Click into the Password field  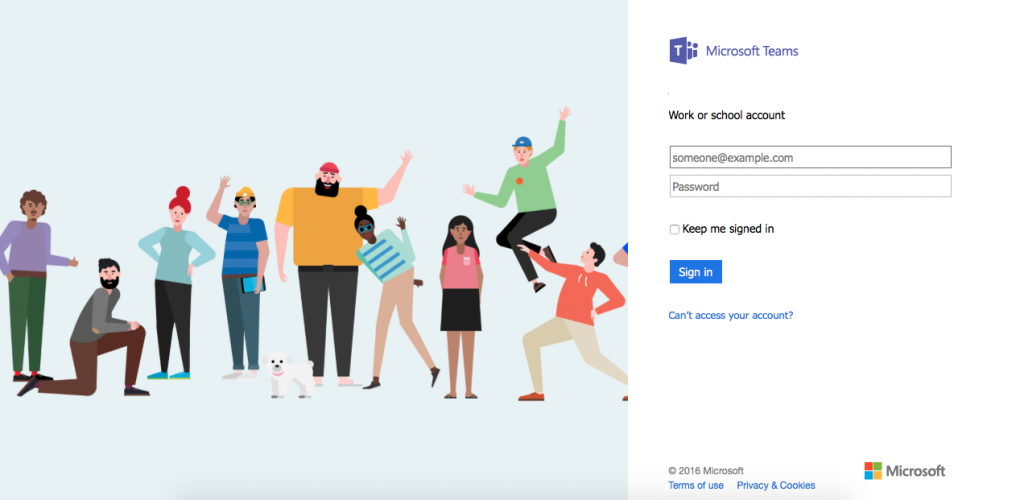[x=810, y=186]
